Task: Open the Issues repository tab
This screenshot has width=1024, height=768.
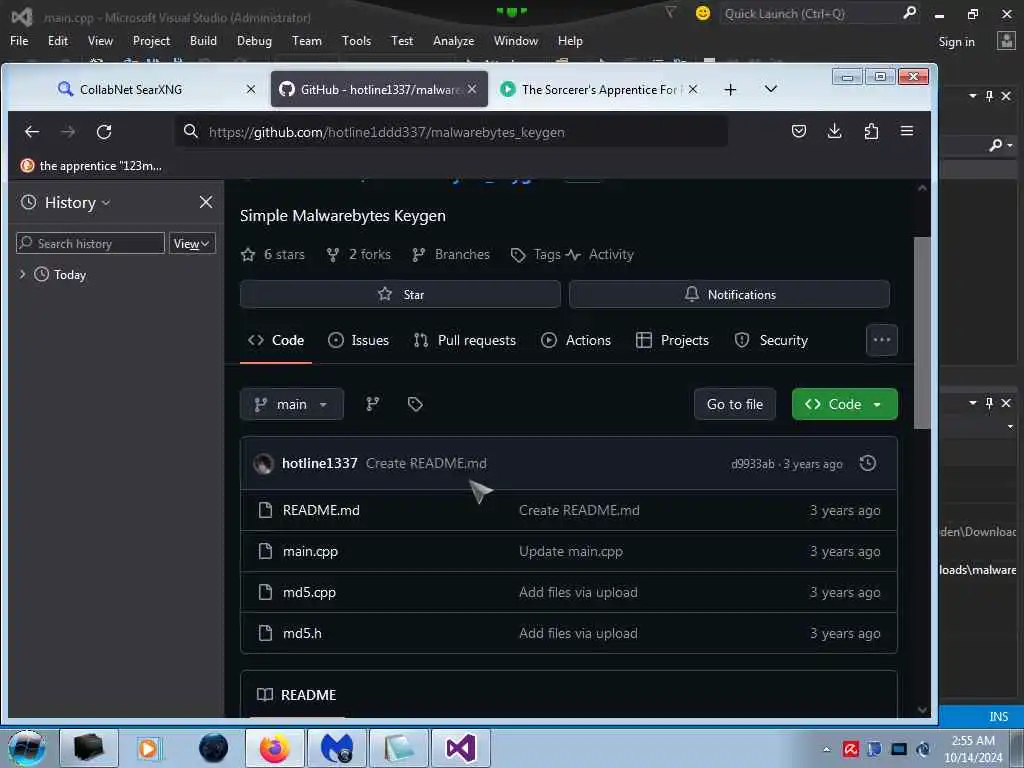Action: point(358,340)
